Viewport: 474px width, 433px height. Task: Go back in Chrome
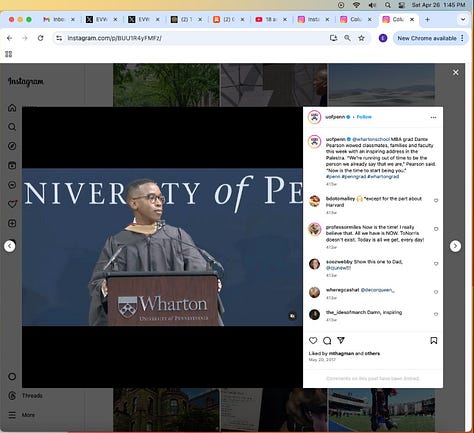point(9,38)
